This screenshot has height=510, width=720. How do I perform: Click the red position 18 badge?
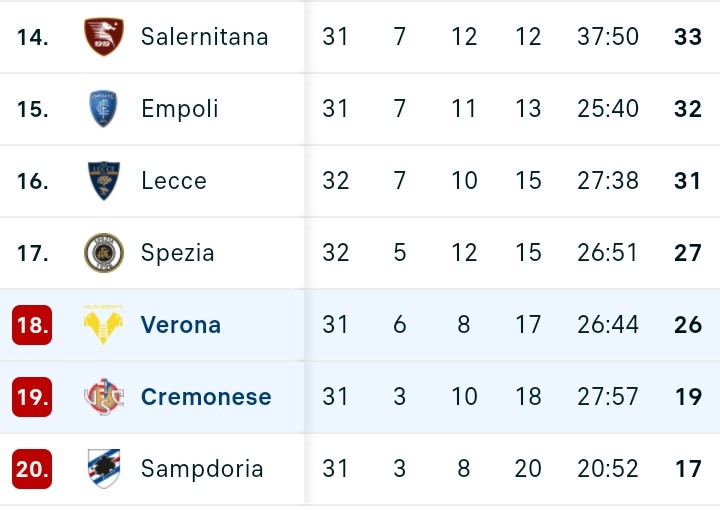pos(32,325)
